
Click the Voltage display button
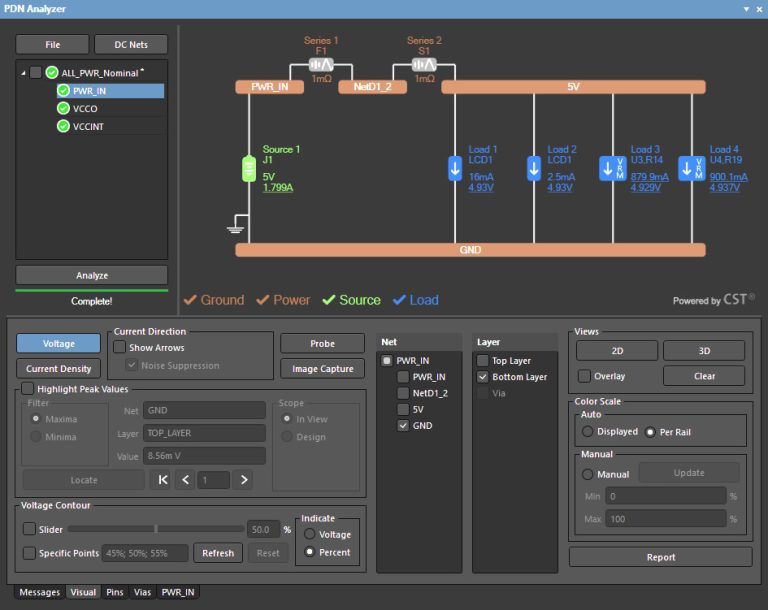(x=58, y=343)
